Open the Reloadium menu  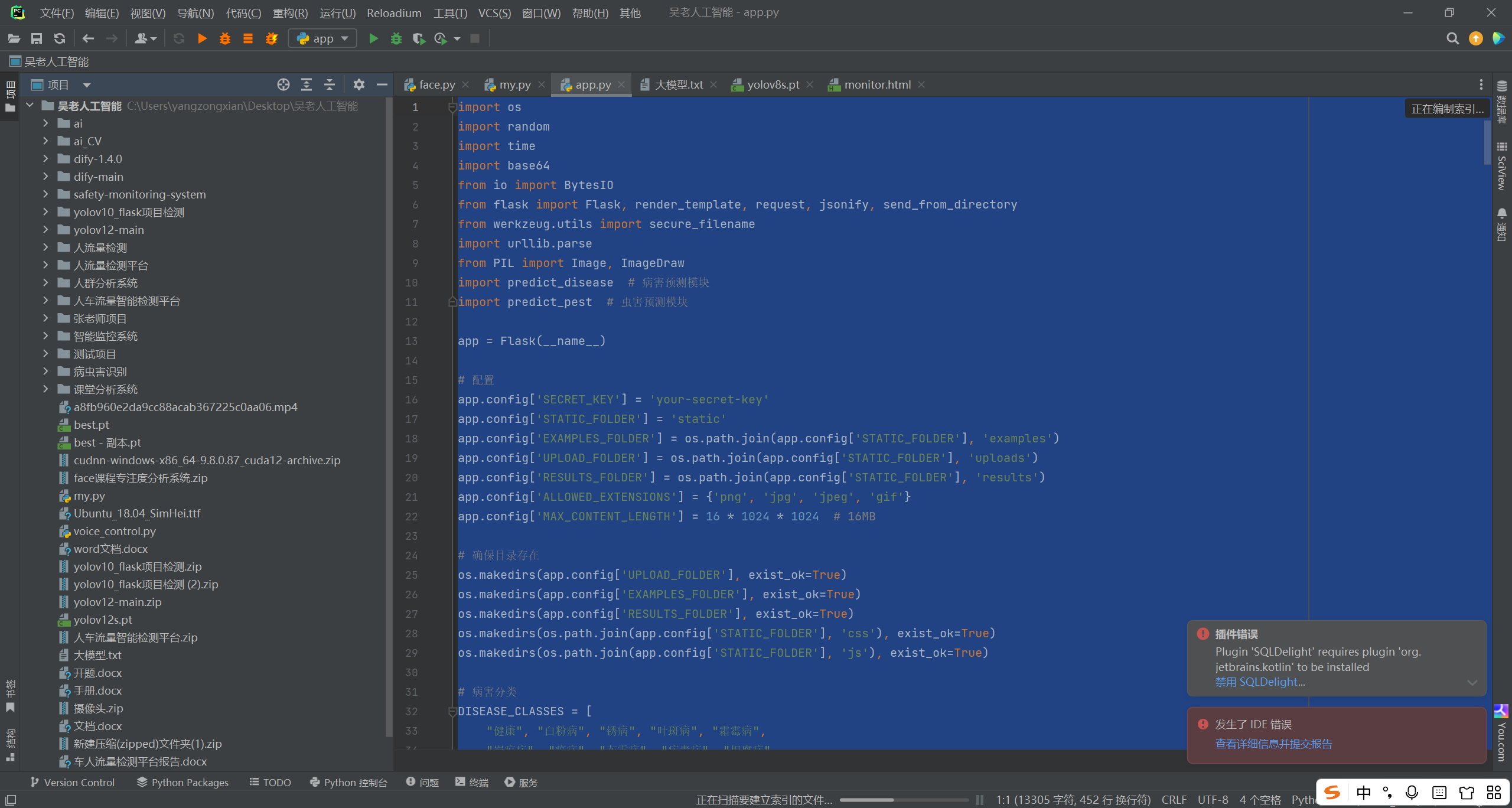[x=394, y=12]
